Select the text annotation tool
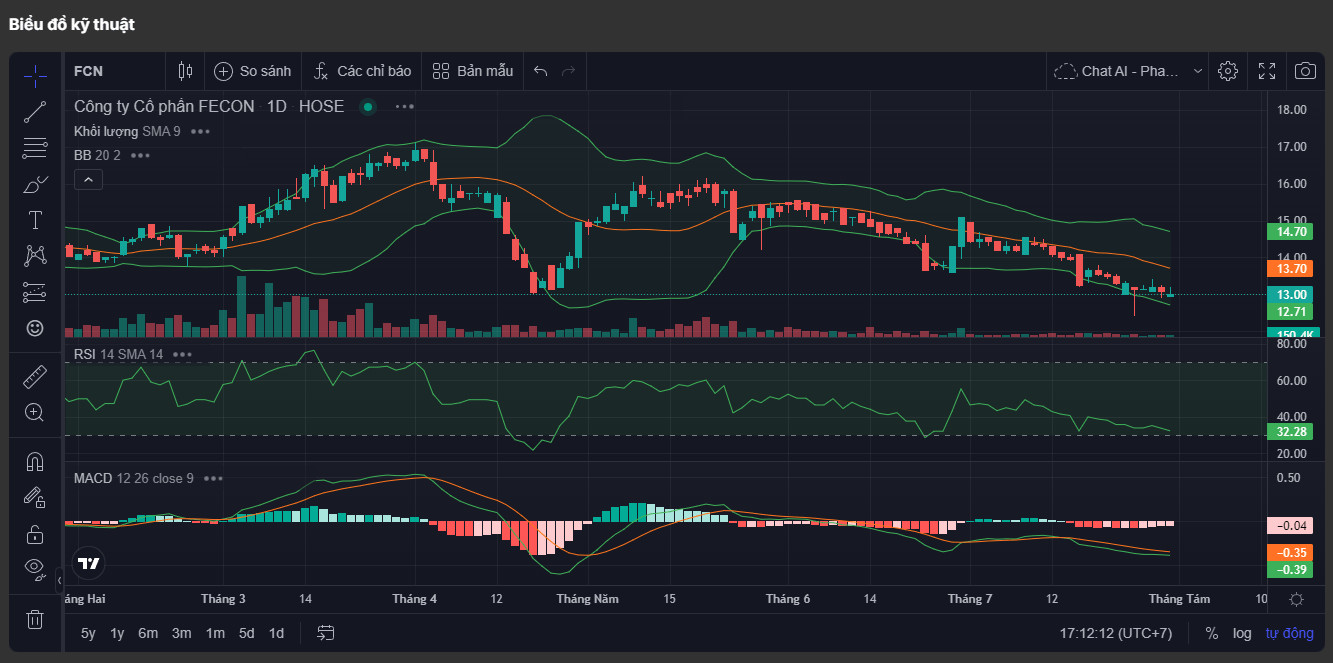The width and height of the screenshot is (1333, 663). pos(35,220)
